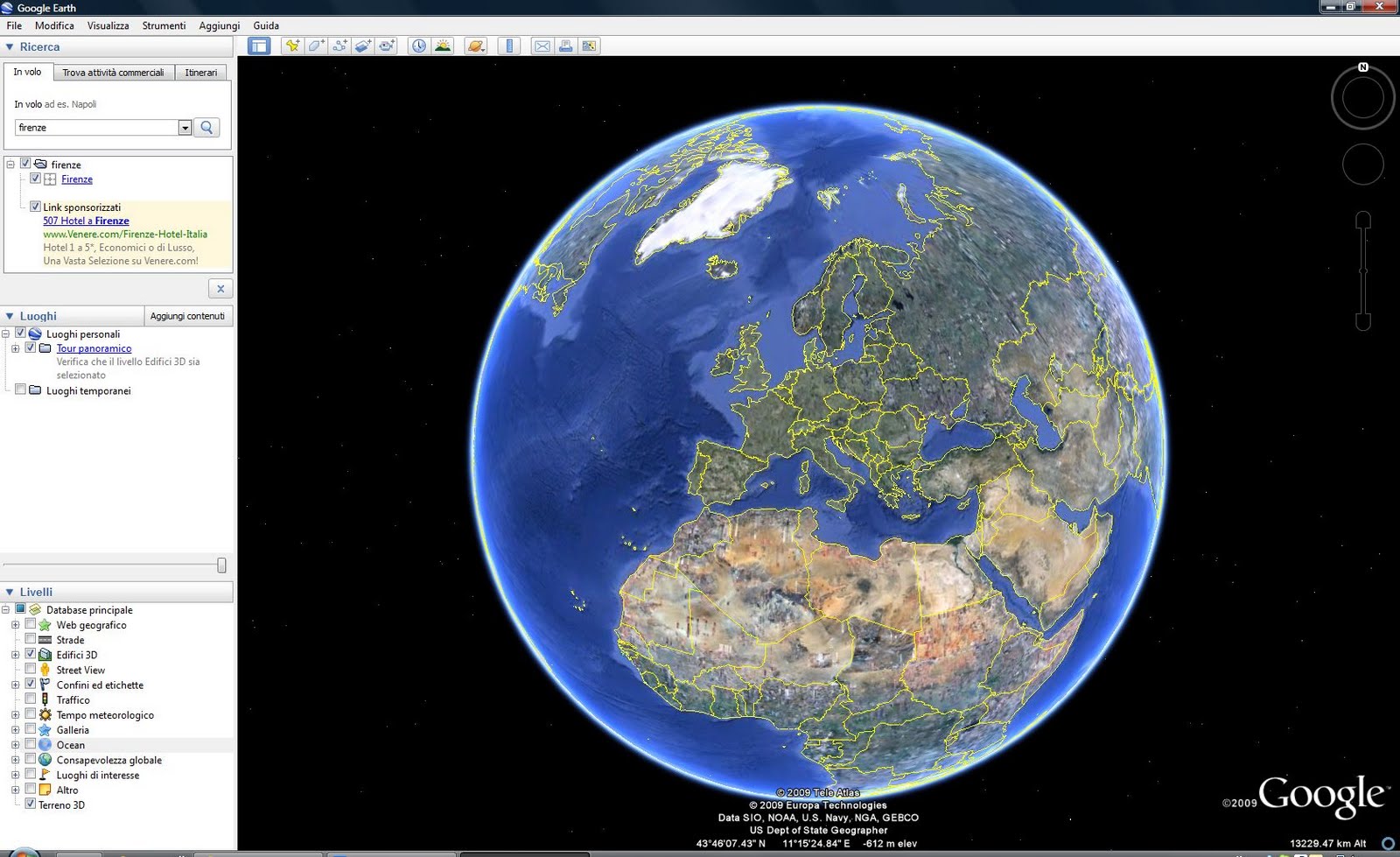Image resolution: width=1400 pixels, height=857 pixels.
Task: Open the Guida menu
Action: pyautogui.click(x=266, y=25)
